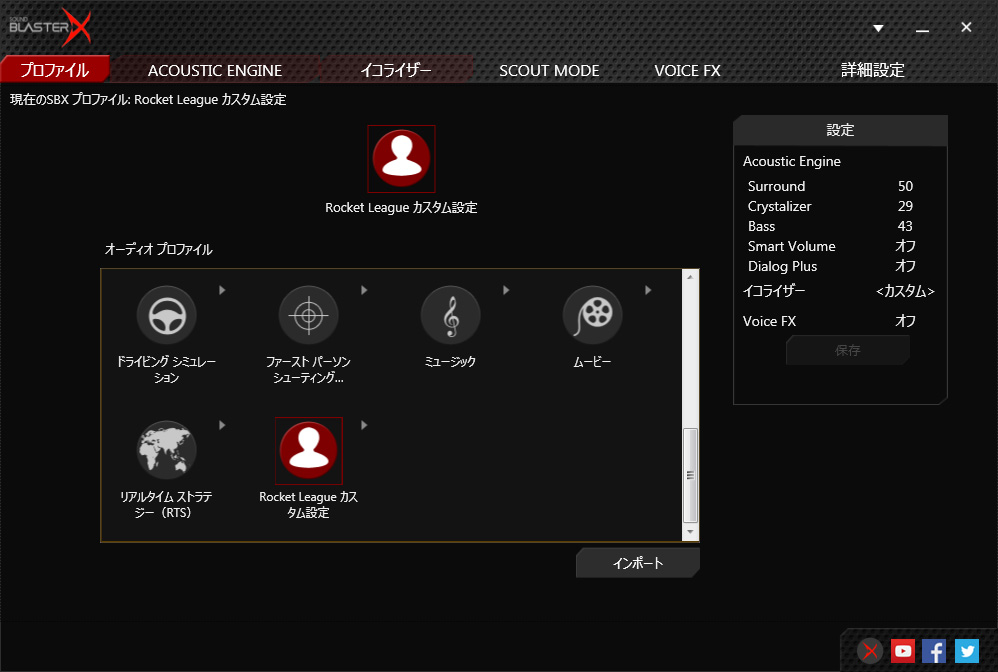998x672 pixels.
Task: Switch to the プロファイル tab
Action: click(x=55, y=69)
